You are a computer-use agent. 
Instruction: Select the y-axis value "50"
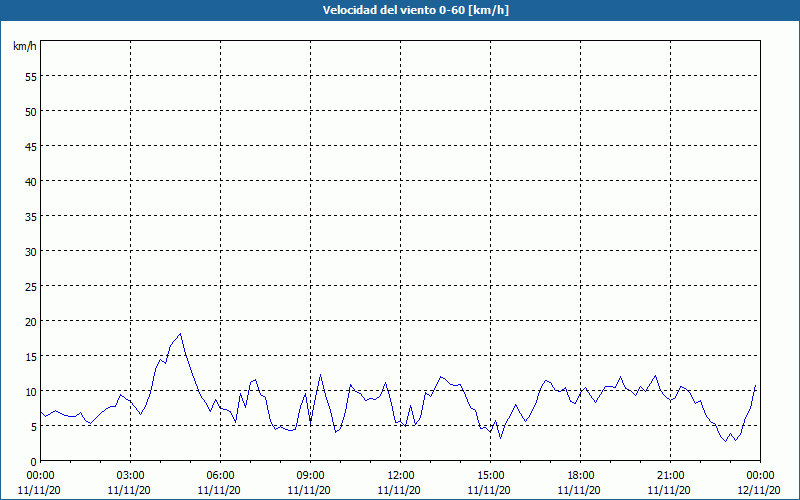31,111
